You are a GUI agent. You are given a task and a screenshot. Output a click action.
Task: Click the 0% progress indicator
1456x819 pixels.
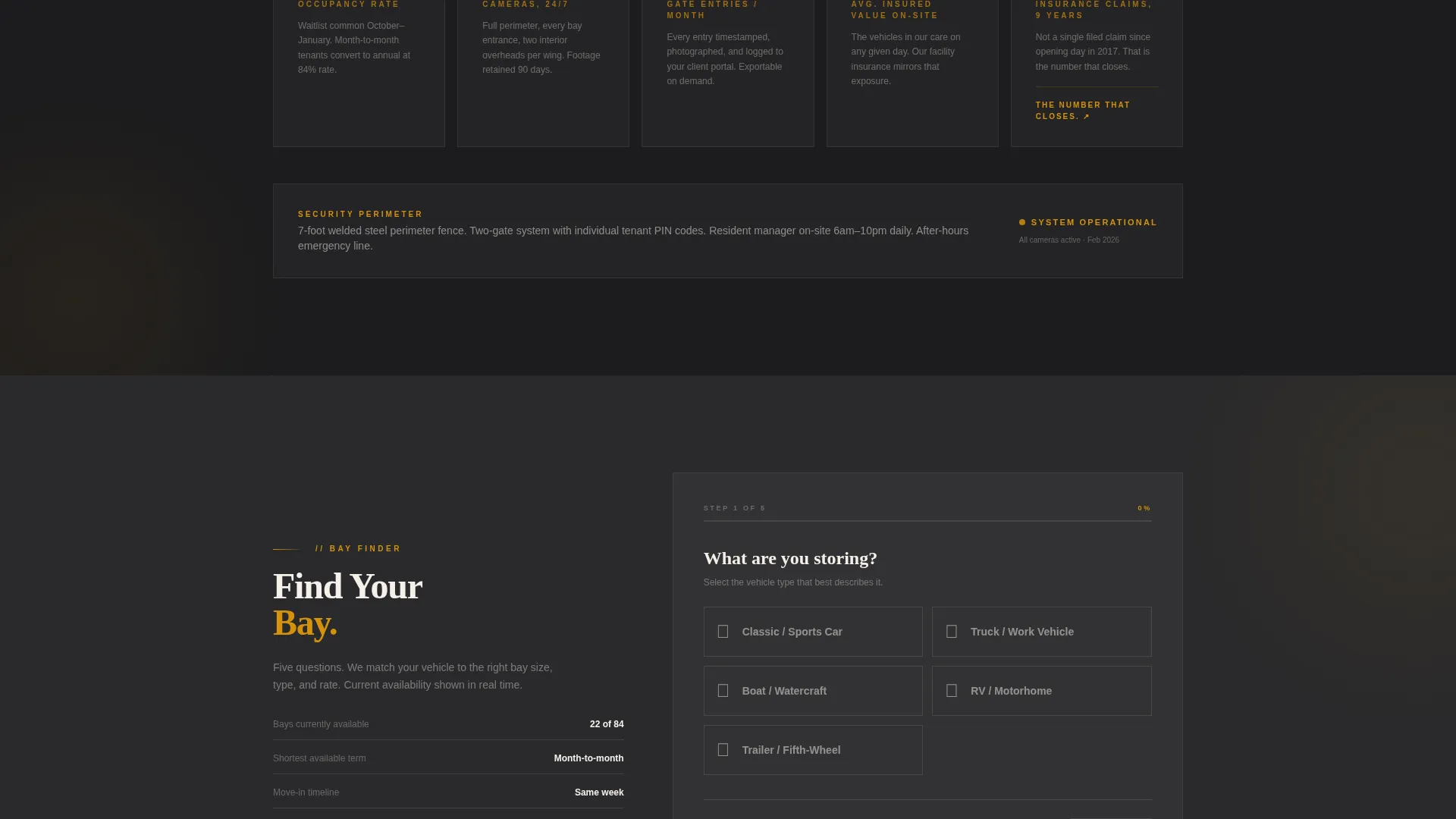[1144, 508]
